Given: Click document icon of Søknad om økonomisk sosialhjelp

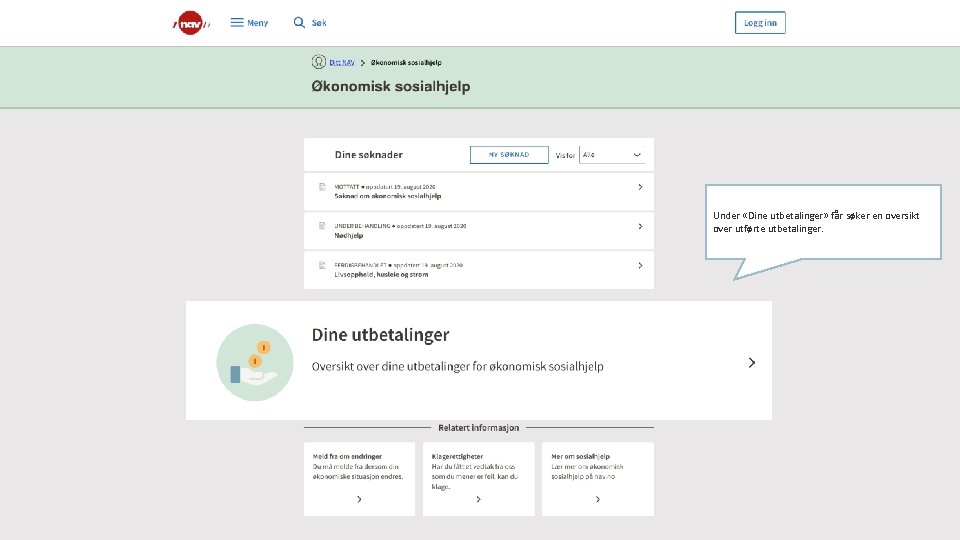Looking at the screenshot, I should pyautogui.click(x=322, y=187).
